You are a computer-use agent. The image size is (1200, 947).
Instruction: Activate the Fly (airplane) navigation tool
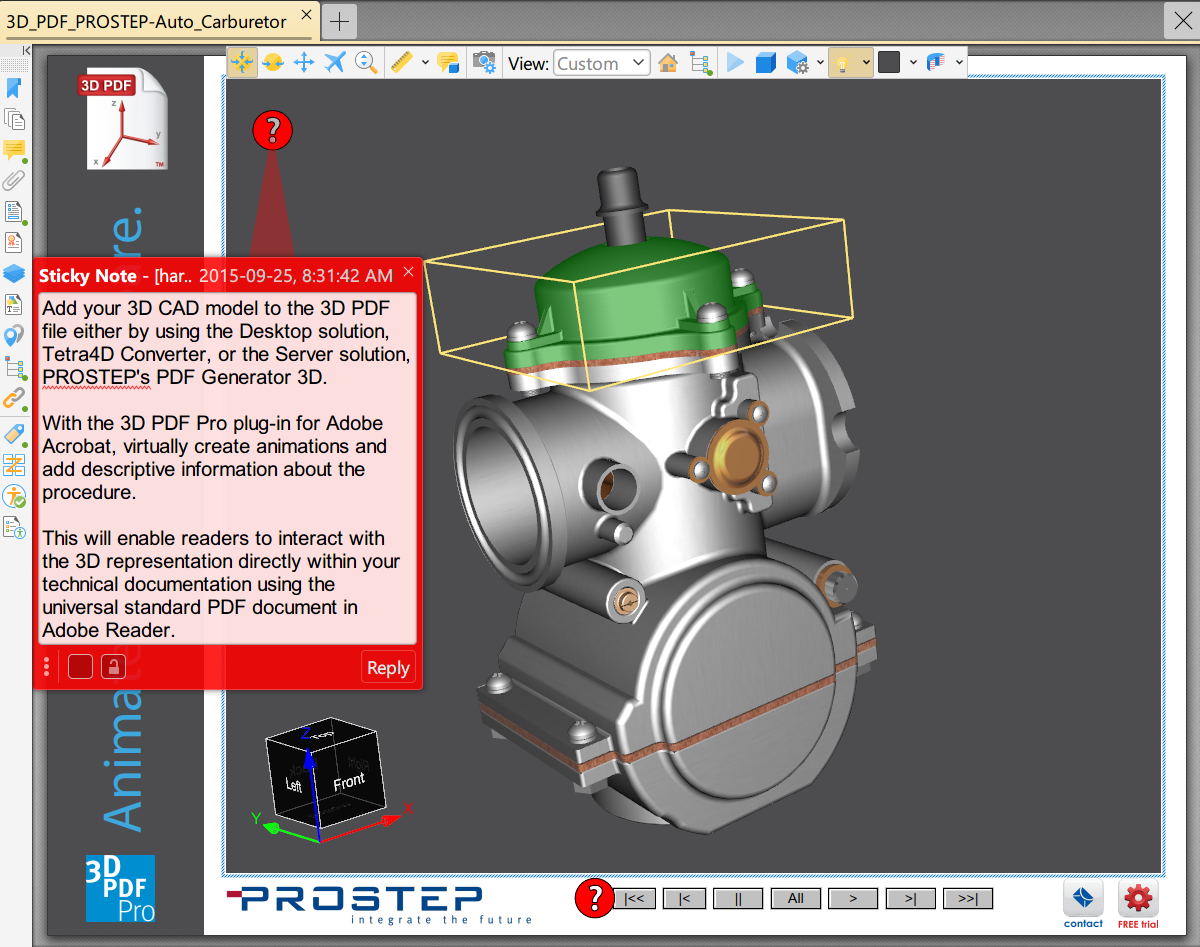point(335,63)
